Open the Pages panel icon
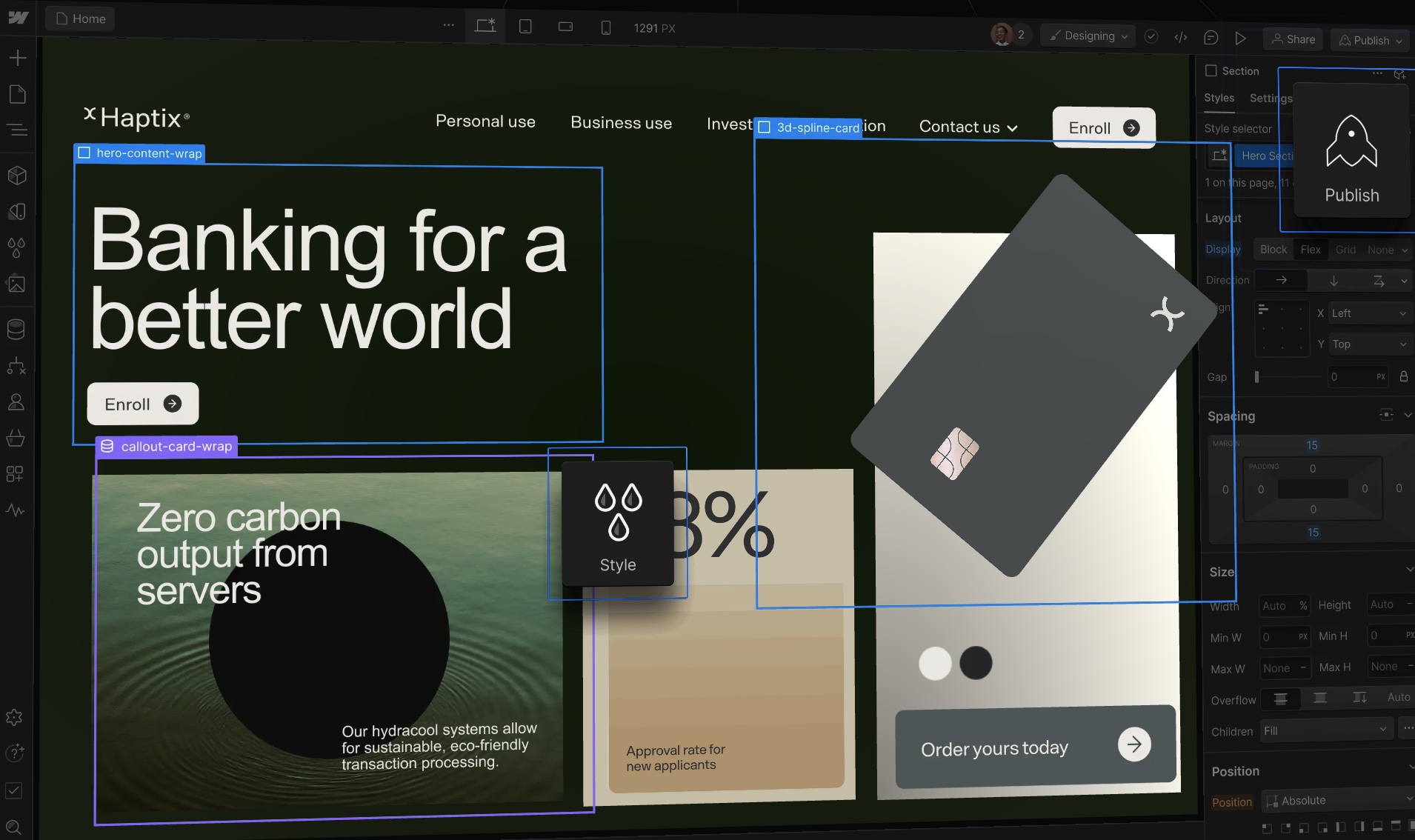Screen dimensions: 1415x840 [17, 94]
